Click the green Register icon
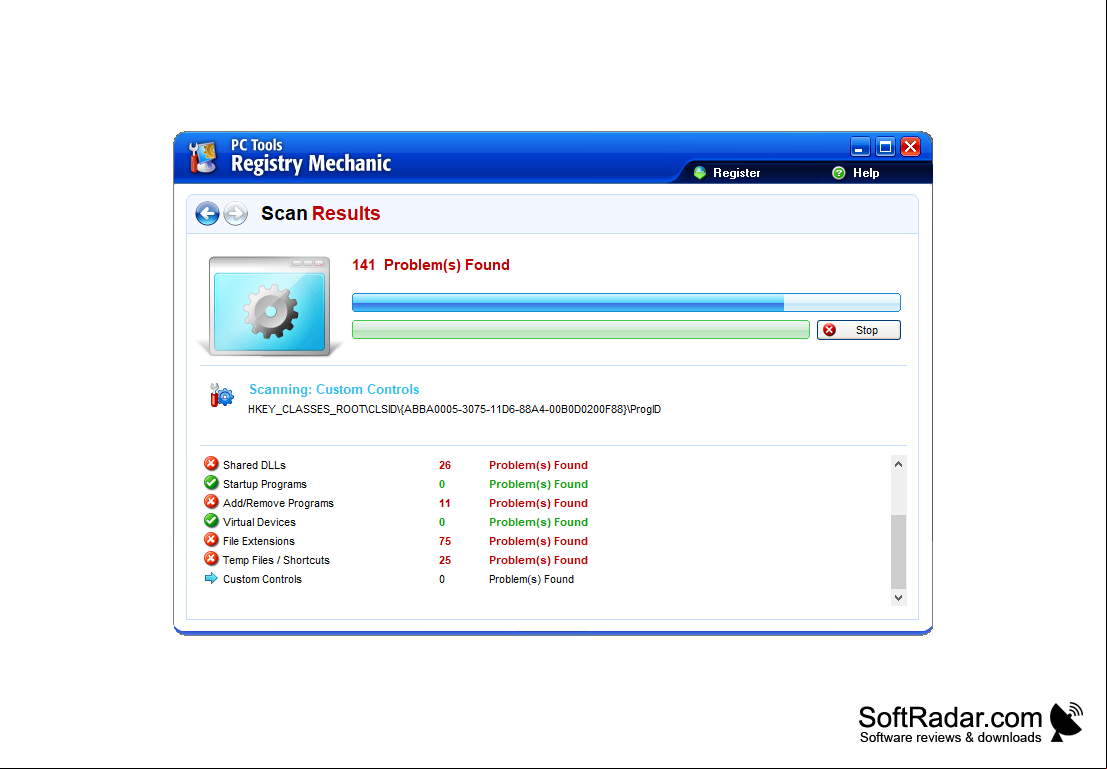This screenshot has height=769, width=1107. pos(700,173)
